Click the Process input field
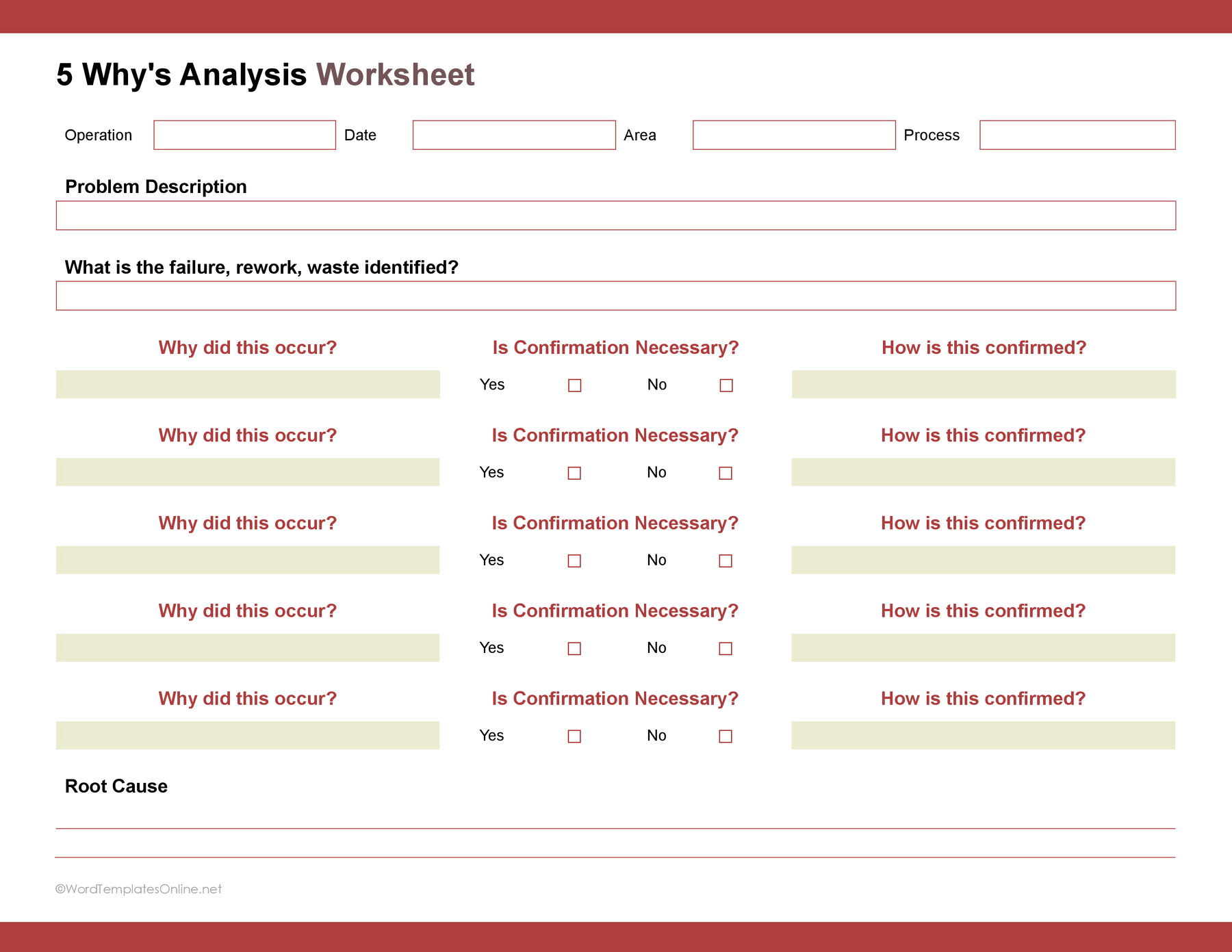Screen dimensions: 1232x952 coord(1077,135)
